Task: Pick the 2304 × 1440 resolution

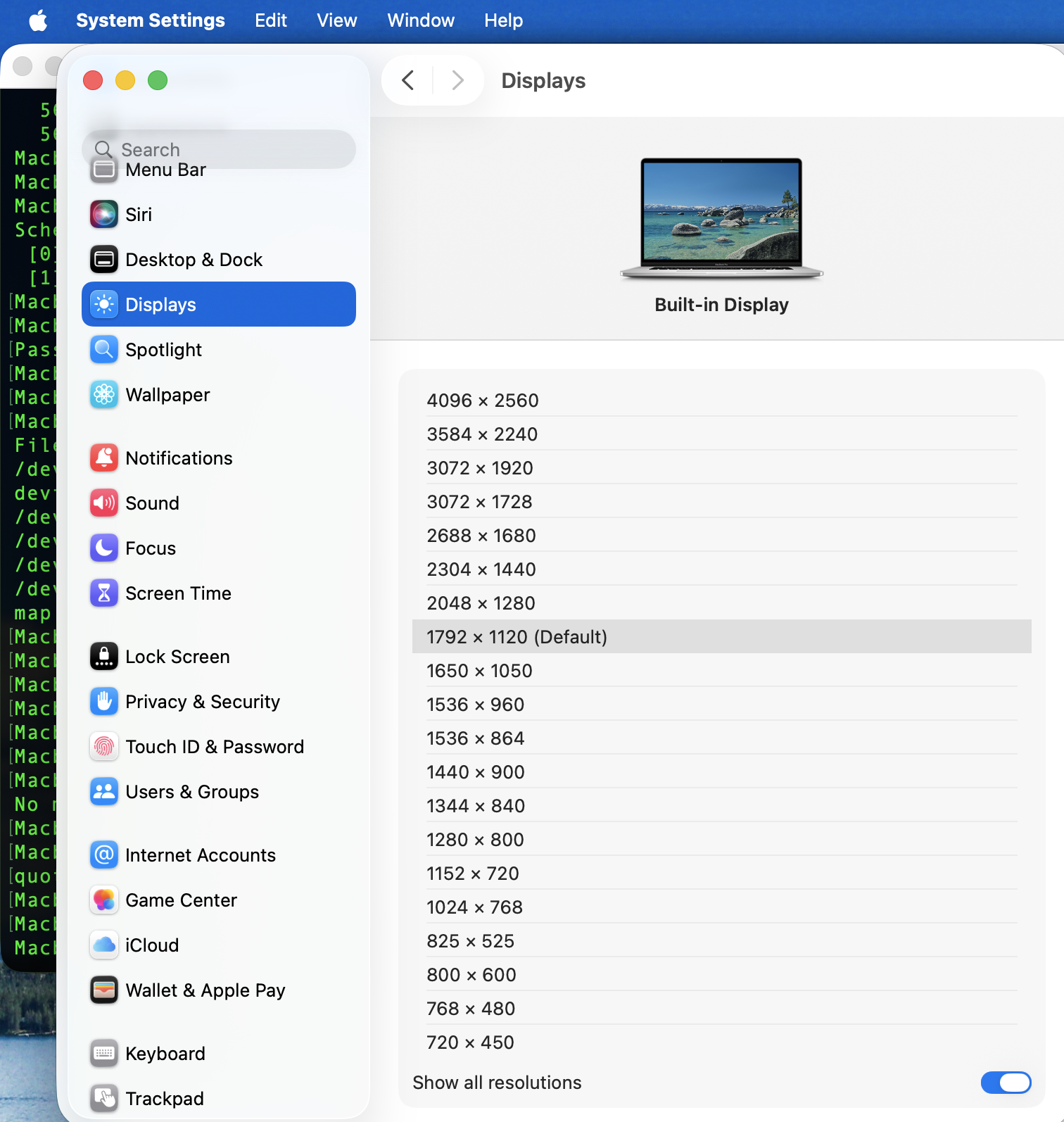Action: [722, 569]
